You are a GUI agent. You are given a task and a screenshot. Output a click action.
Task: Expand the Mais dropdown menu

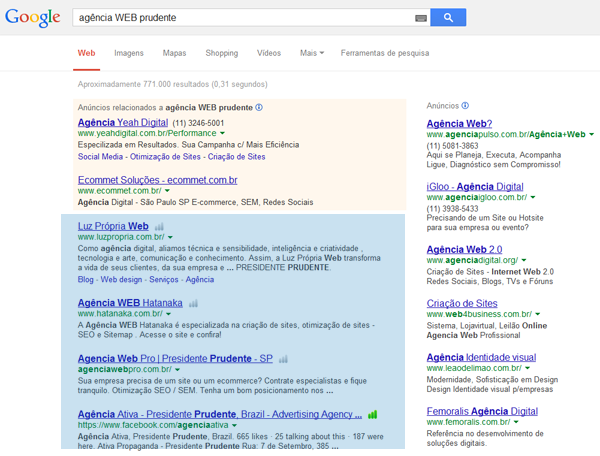pos(312,53)
